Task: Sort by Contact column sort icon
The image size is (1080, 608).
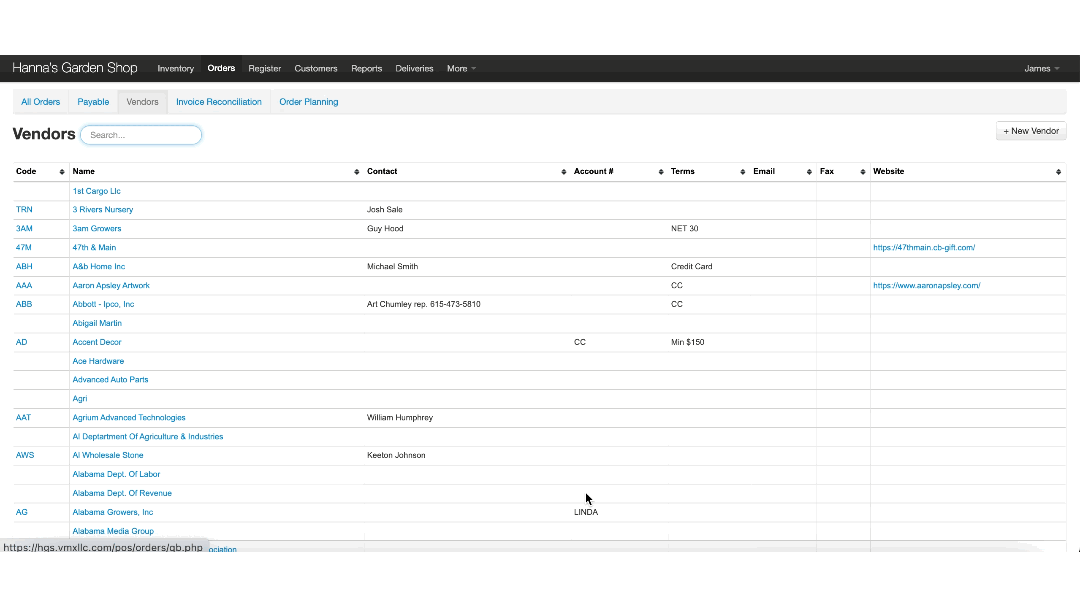Action: (563, 172)
